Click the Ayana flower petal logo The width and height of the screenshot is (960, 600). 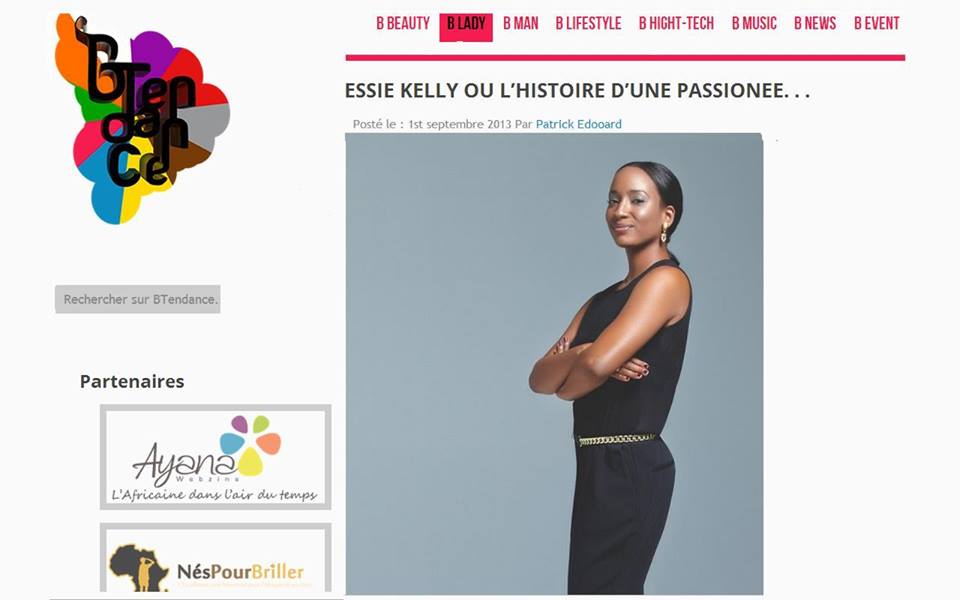click(x=250, y=444)
